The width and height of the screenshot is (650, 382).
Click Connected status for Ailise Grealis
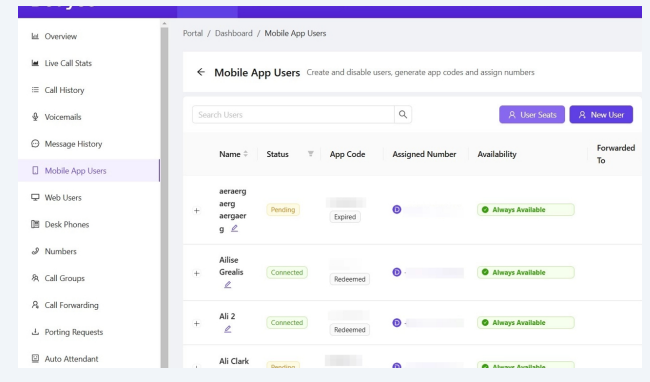pos(287,273)
